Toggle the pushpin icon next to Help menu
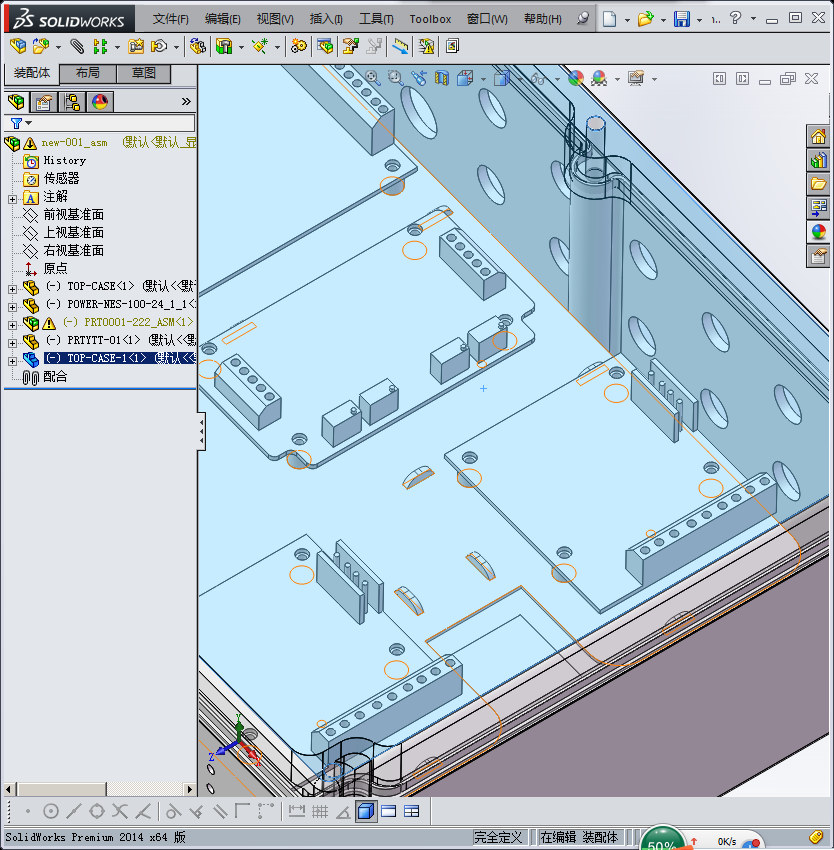This screenshot has width=834, height=850. 583,18
